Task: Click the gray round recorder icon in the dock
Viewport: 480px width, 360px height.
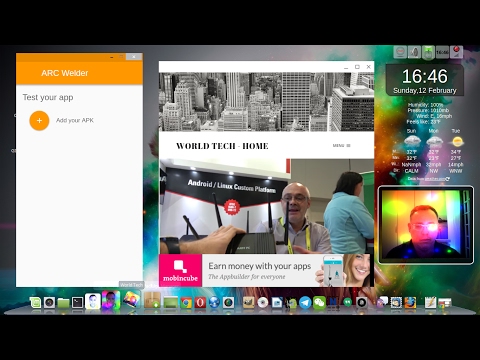Action: coord(362,302)
